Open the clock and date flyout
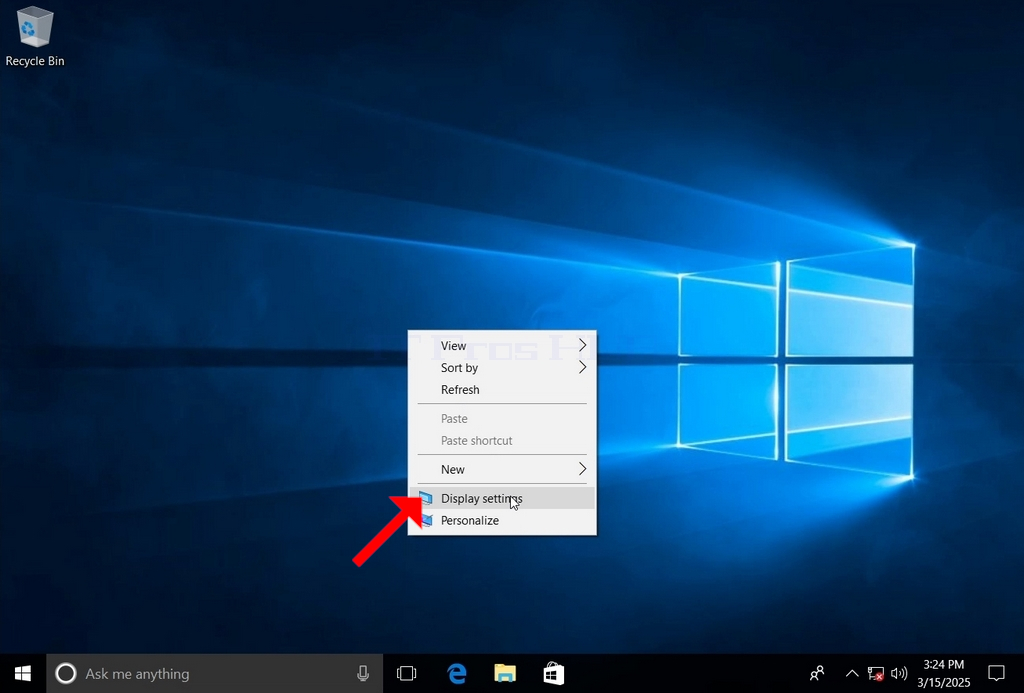 [944, 673]
